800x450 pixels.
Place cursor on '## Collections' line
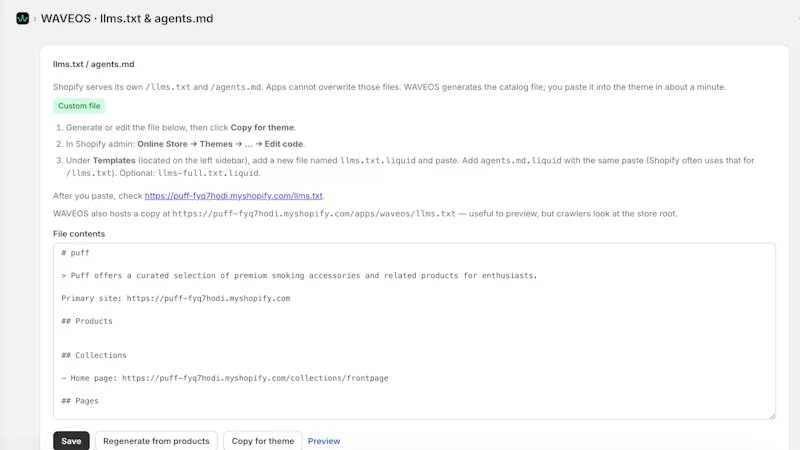(94, 355)
